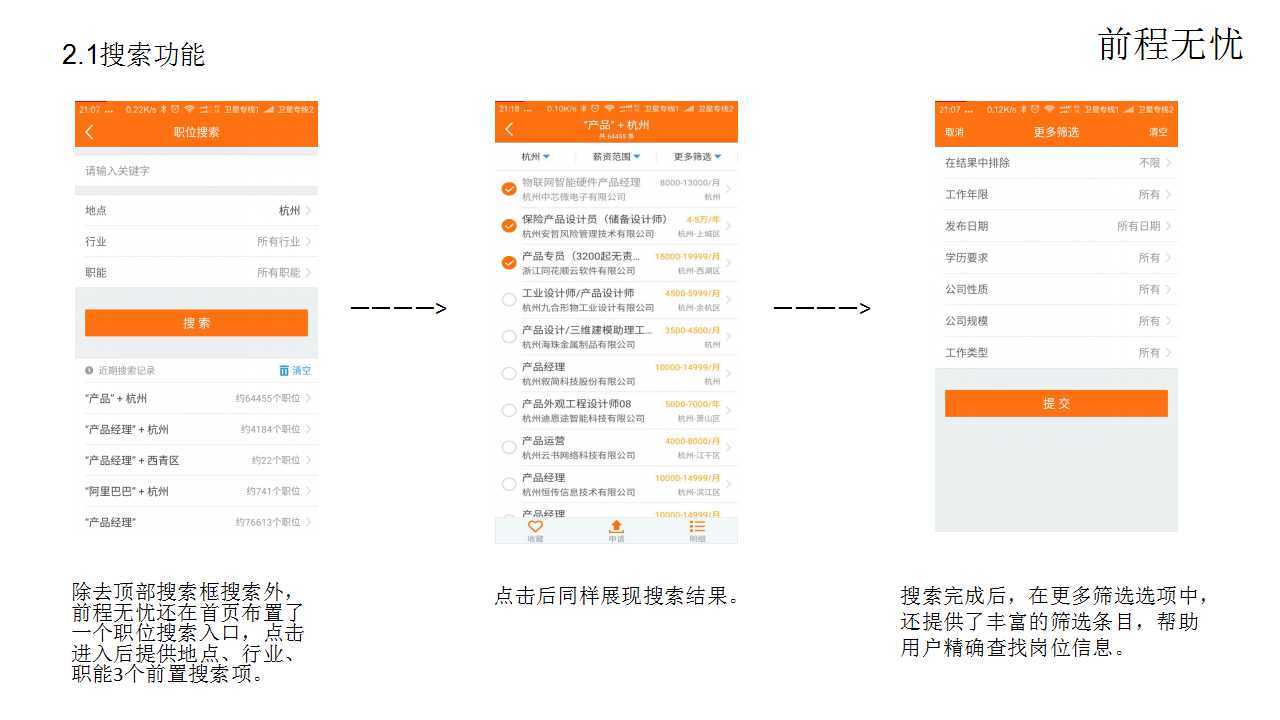Open the 更多筛选 filter dropdown

pos(697,157)
